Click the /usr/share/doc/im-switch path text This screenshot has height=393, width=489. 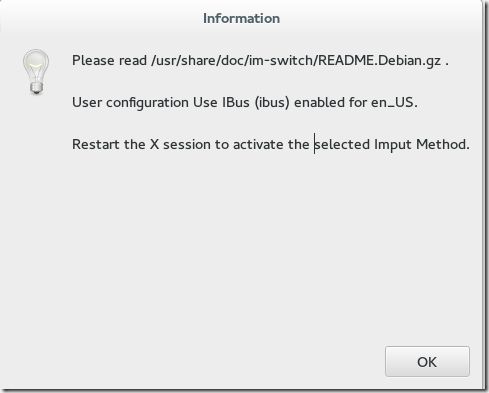232,60
